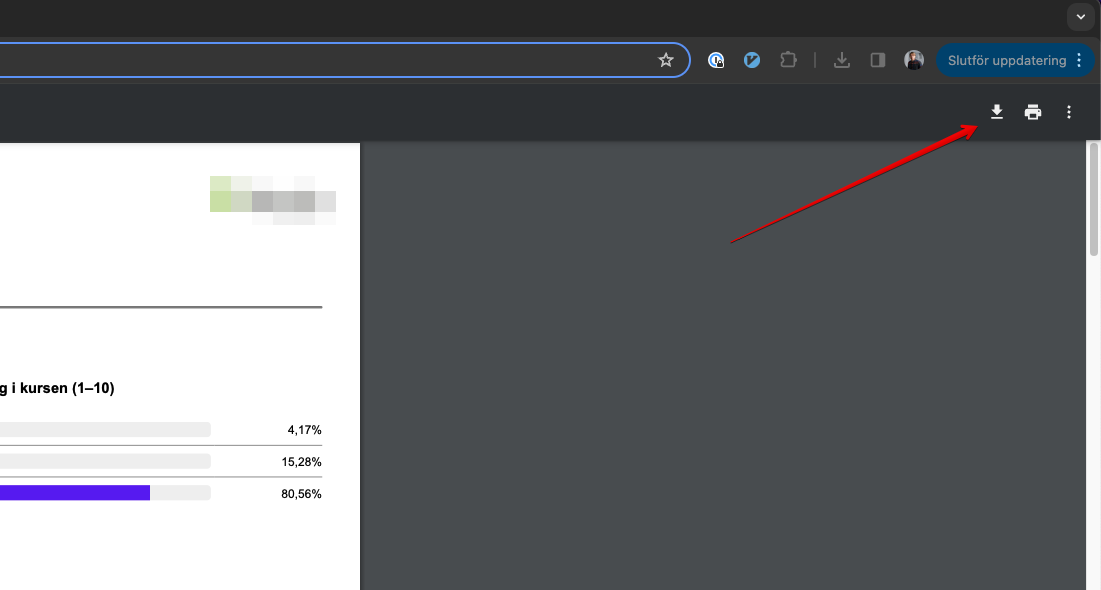This screenshot has height=590, width=1101.
Task: Download the PDF from viewer toolbar
Action: coord(996,112)
